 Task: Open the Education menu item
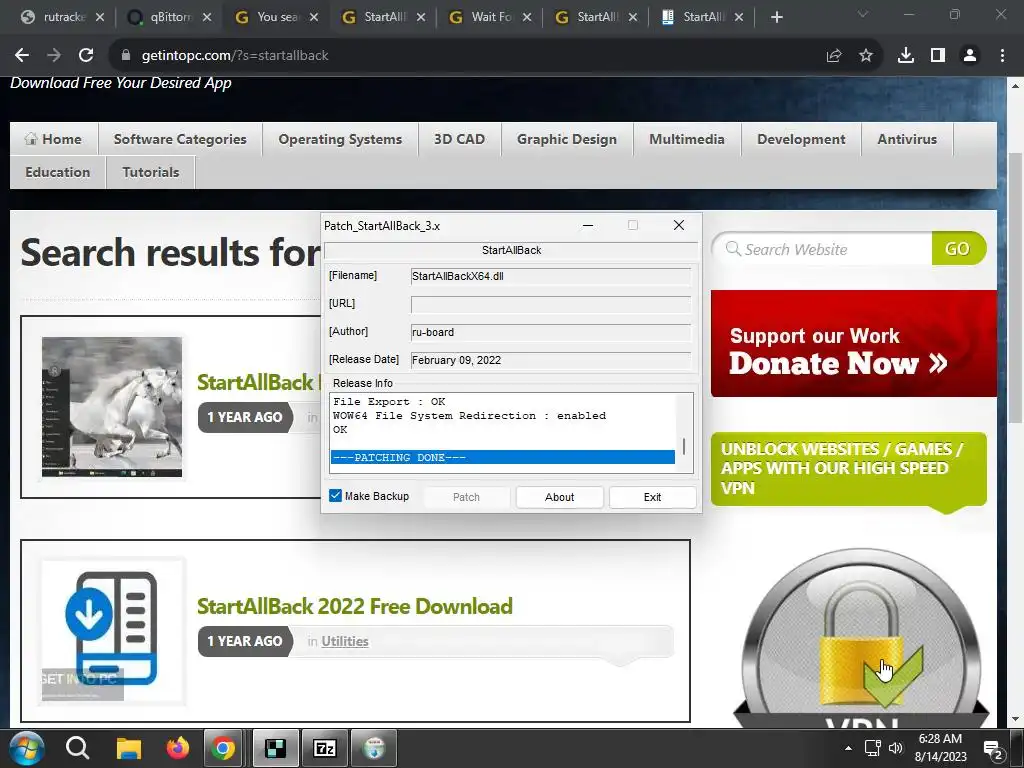(57, 172)
